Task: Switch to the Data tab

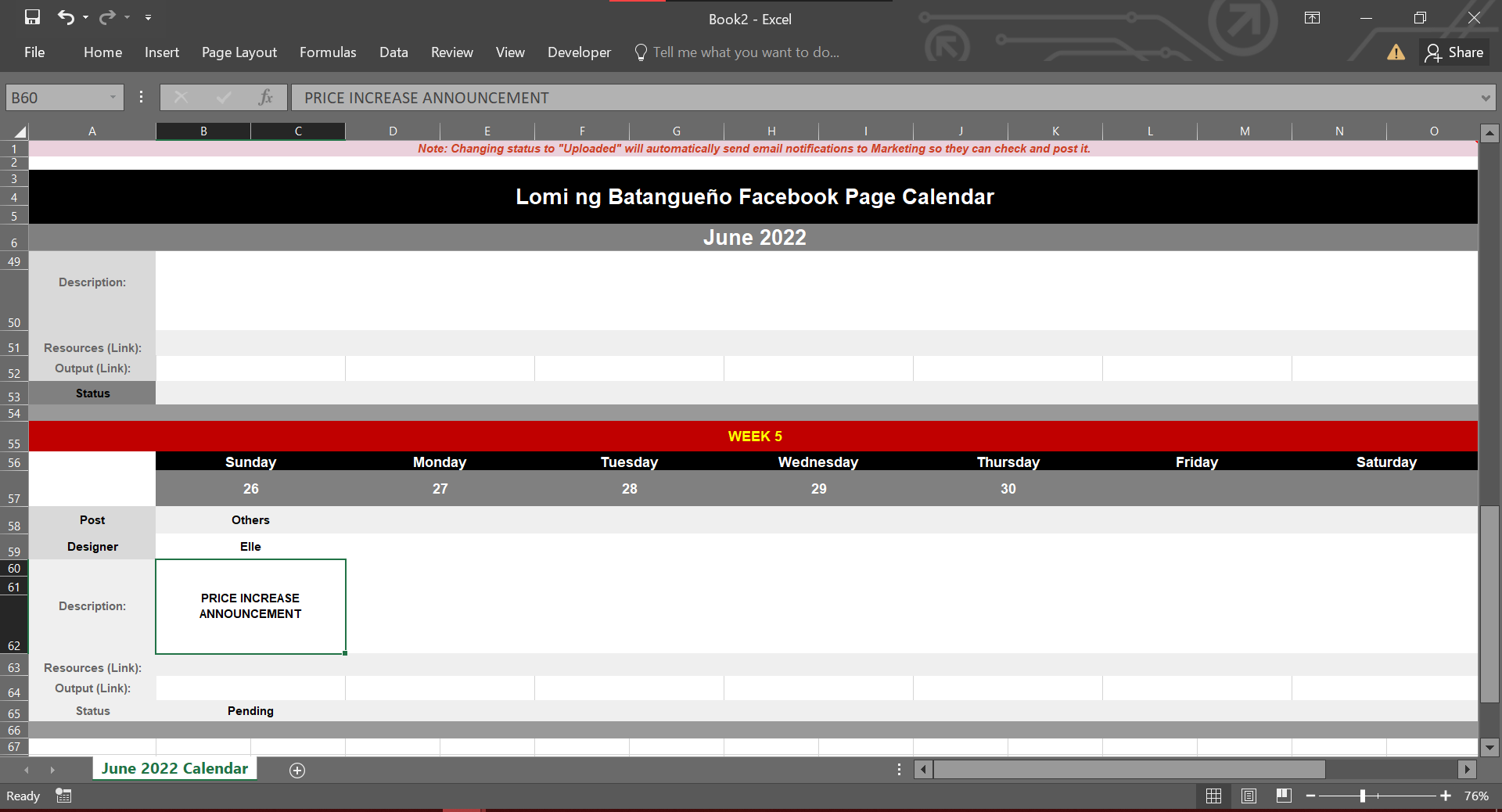Action: [393, 52]
